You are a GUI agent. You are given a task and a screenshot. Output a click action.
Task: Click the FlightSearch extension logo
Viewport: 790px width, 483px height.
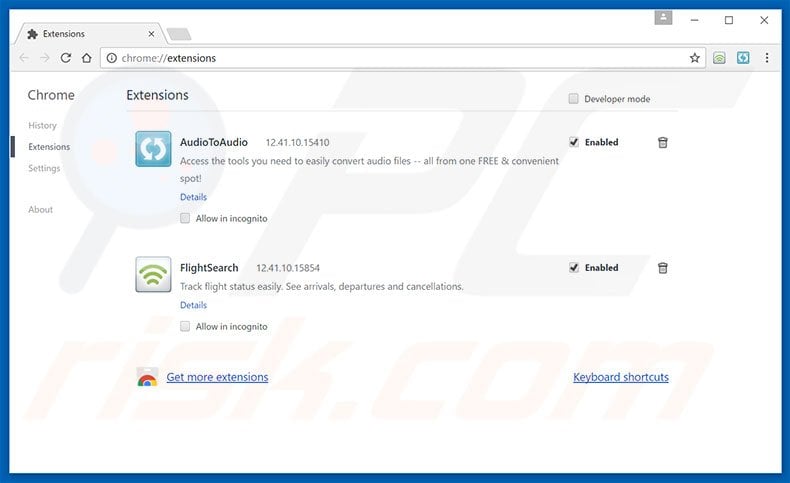point(153,274)
